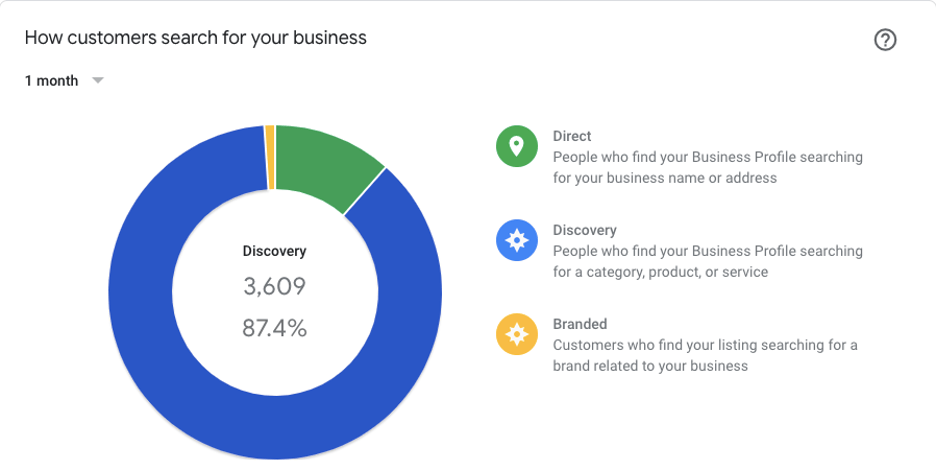Viewport: 936px width, 470px height.
Task: Click the Direct description about business name
Action: click(707, 167)
